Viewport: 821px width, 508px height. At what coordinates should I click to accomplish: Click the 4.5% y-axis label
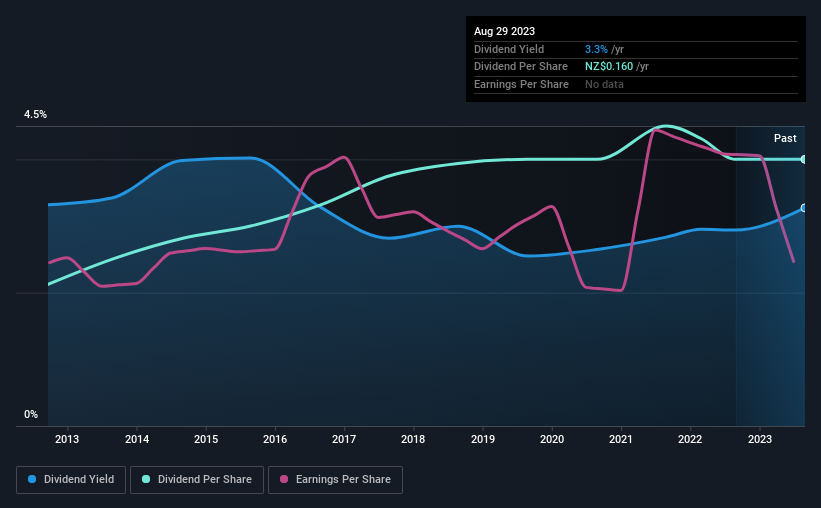tap(35, 114)
